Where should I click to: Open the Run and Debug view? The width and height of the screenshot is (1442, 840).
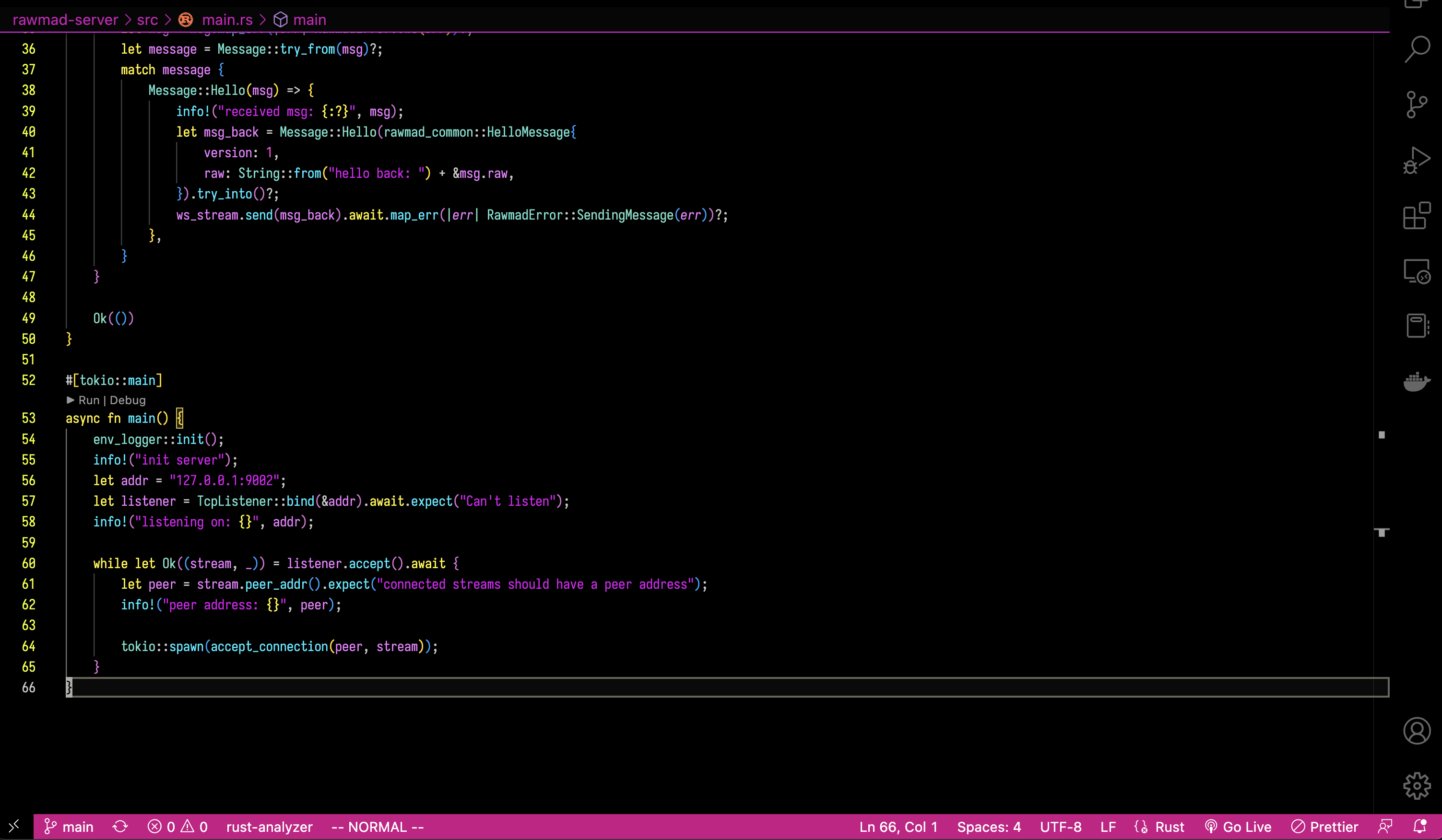tap(1417, 160)
